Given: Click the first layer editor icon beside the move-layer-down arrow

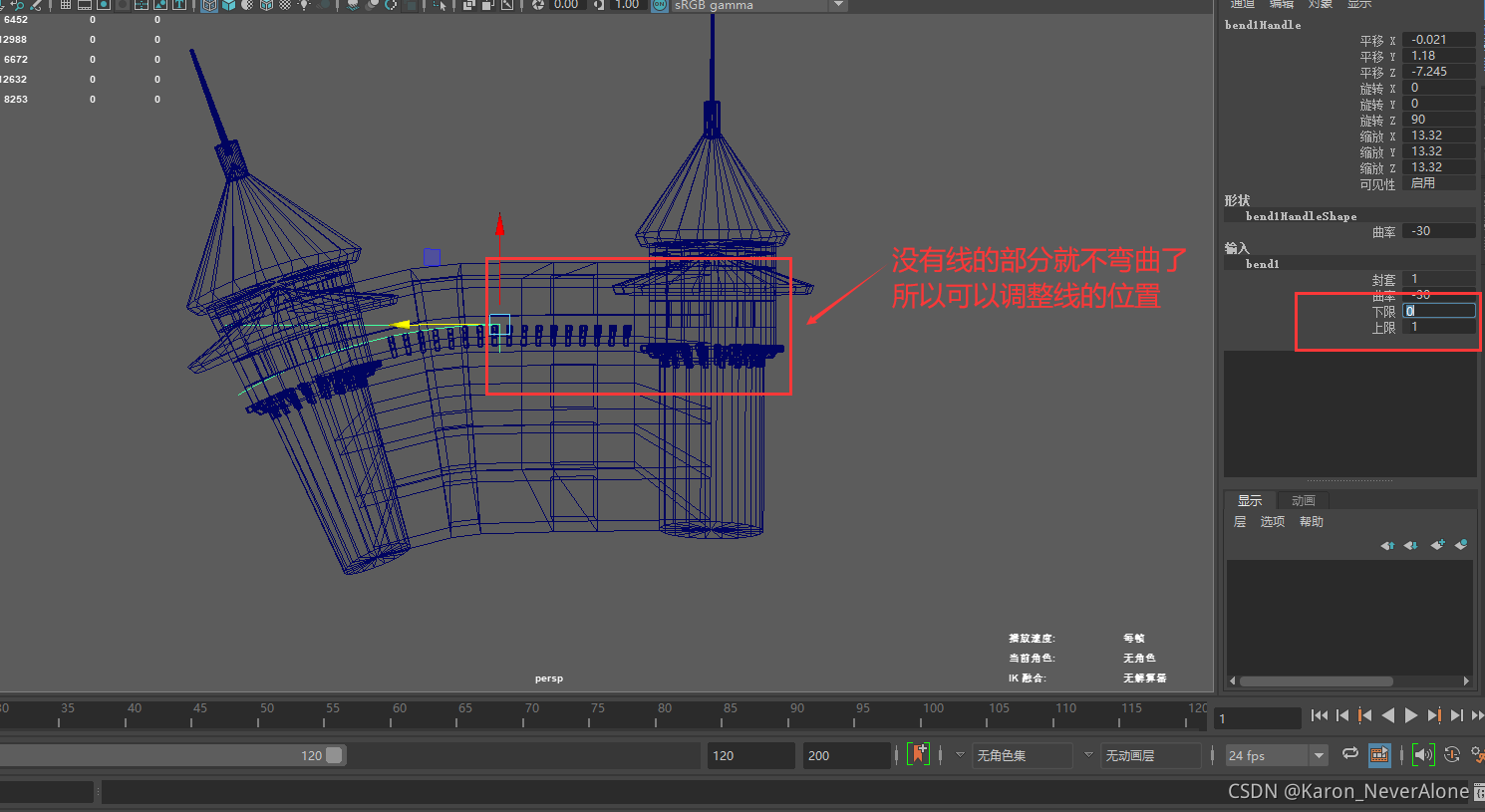Looking at the screenshot, I should 1387,545.
